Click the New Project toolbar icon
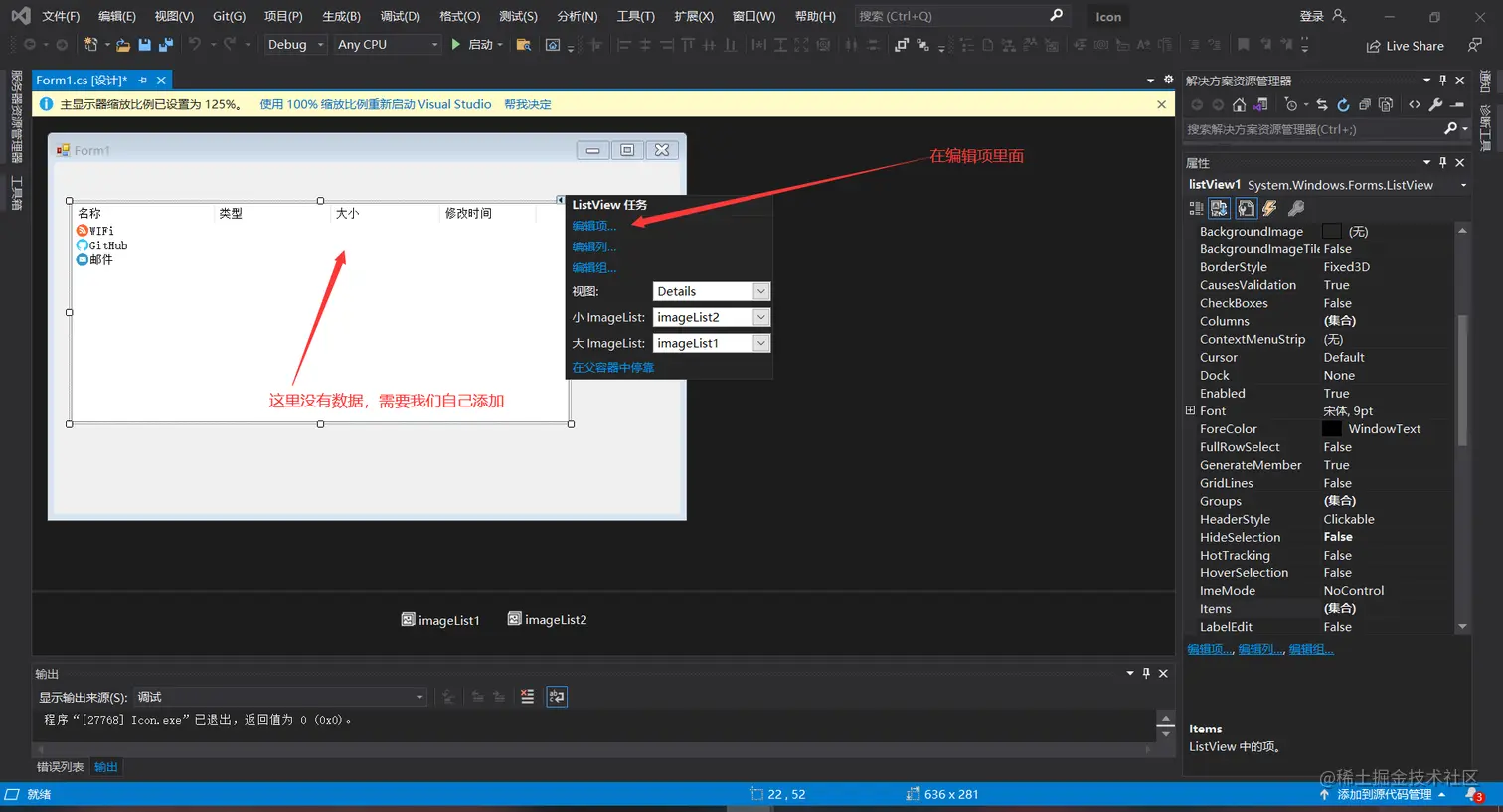The width and height of the screenshot is (1503, 812). pos(91,45)
